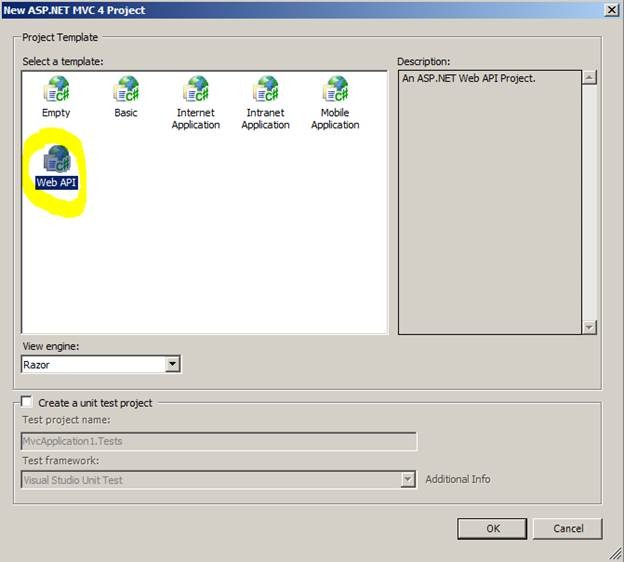The image size is (624, 562).
Task: Open the disabled Test framework dropdown arrow
Action: pyautogui.click(x=408, y=480)
